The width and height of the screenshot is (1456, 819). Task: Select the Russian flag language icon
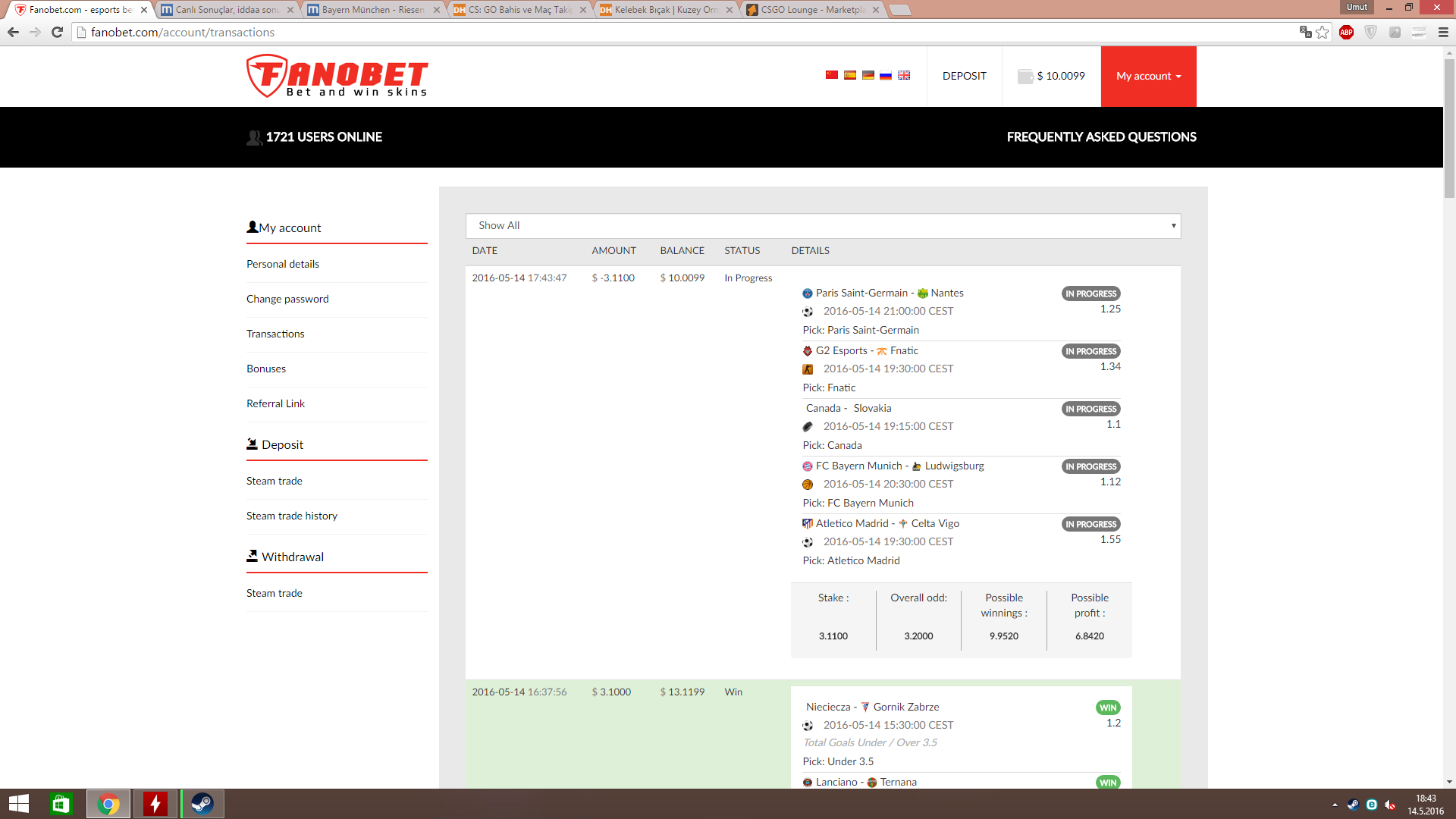[x=886, y=75]
